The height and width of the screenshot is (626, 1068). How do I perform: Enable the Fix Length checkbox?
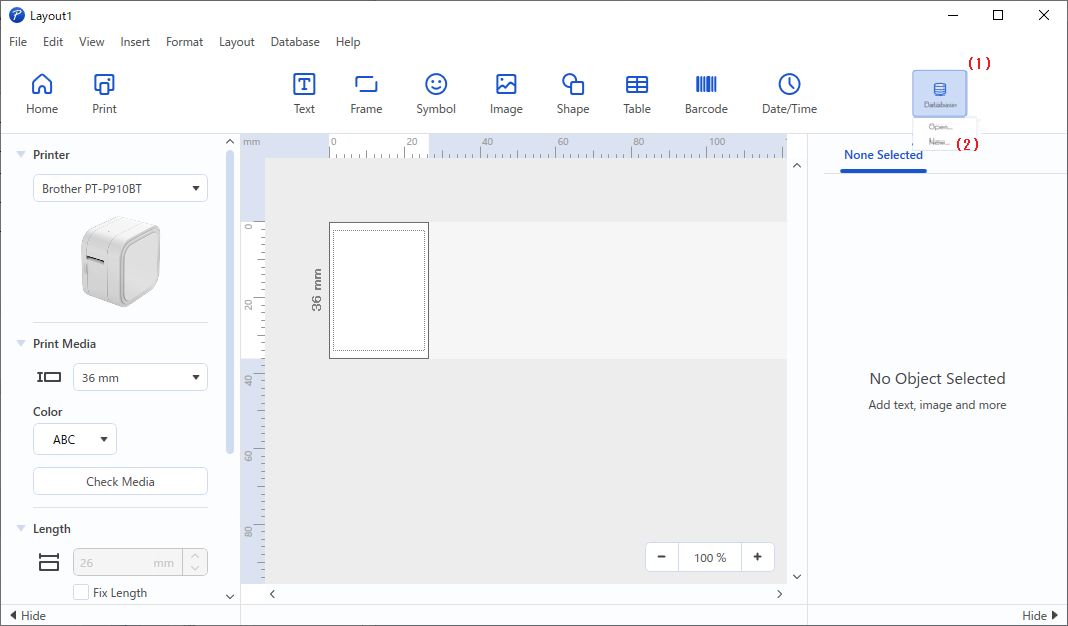(x=82, y=593)
